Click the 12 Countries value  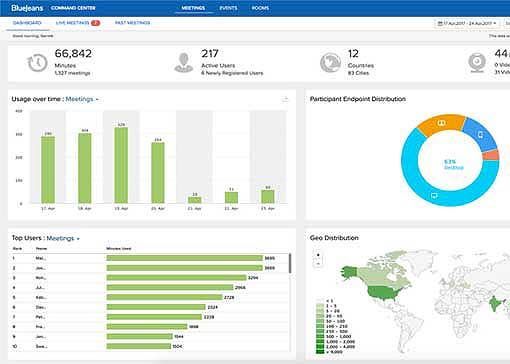[353, 54]
